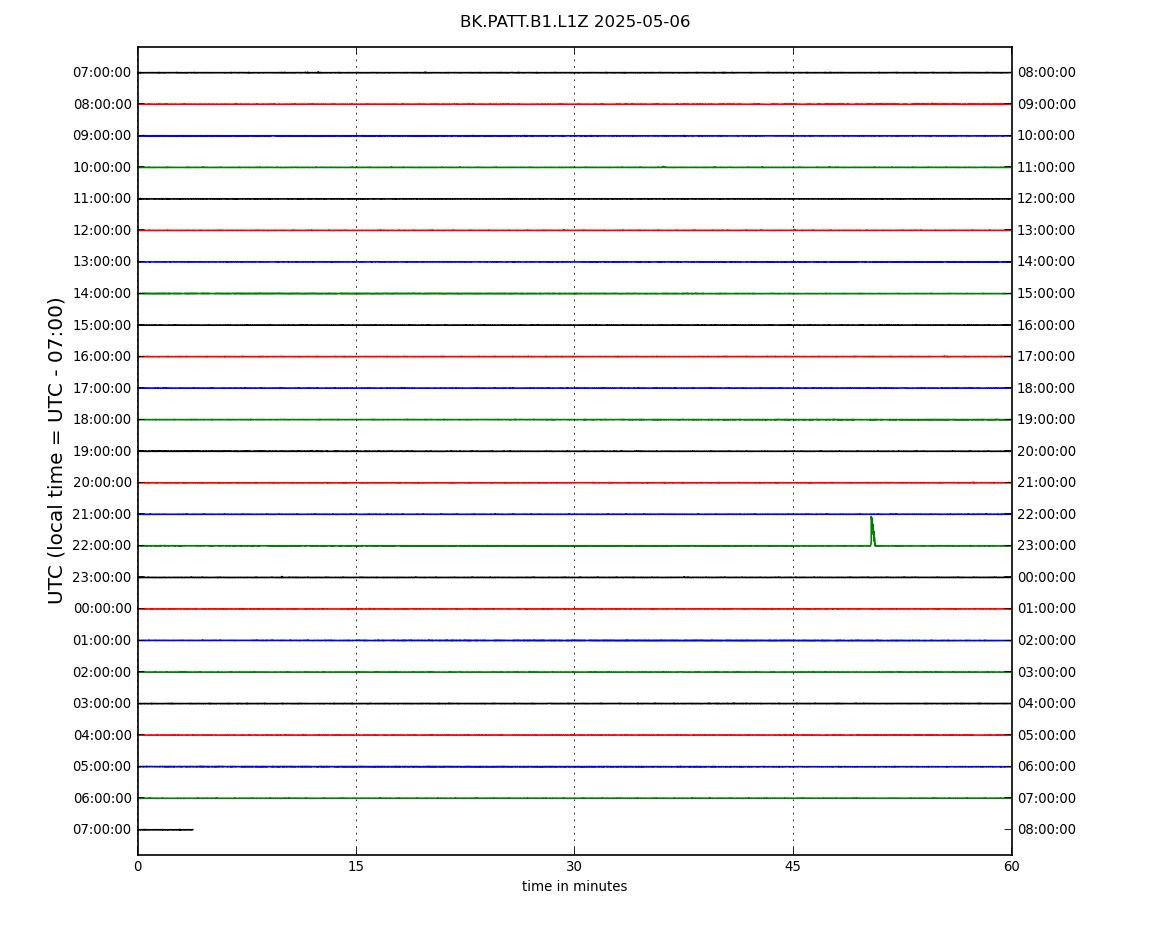1150x950 pixels.
Task: Click right-axis end time 23:00:00
Action: (x=1047, y=546)
